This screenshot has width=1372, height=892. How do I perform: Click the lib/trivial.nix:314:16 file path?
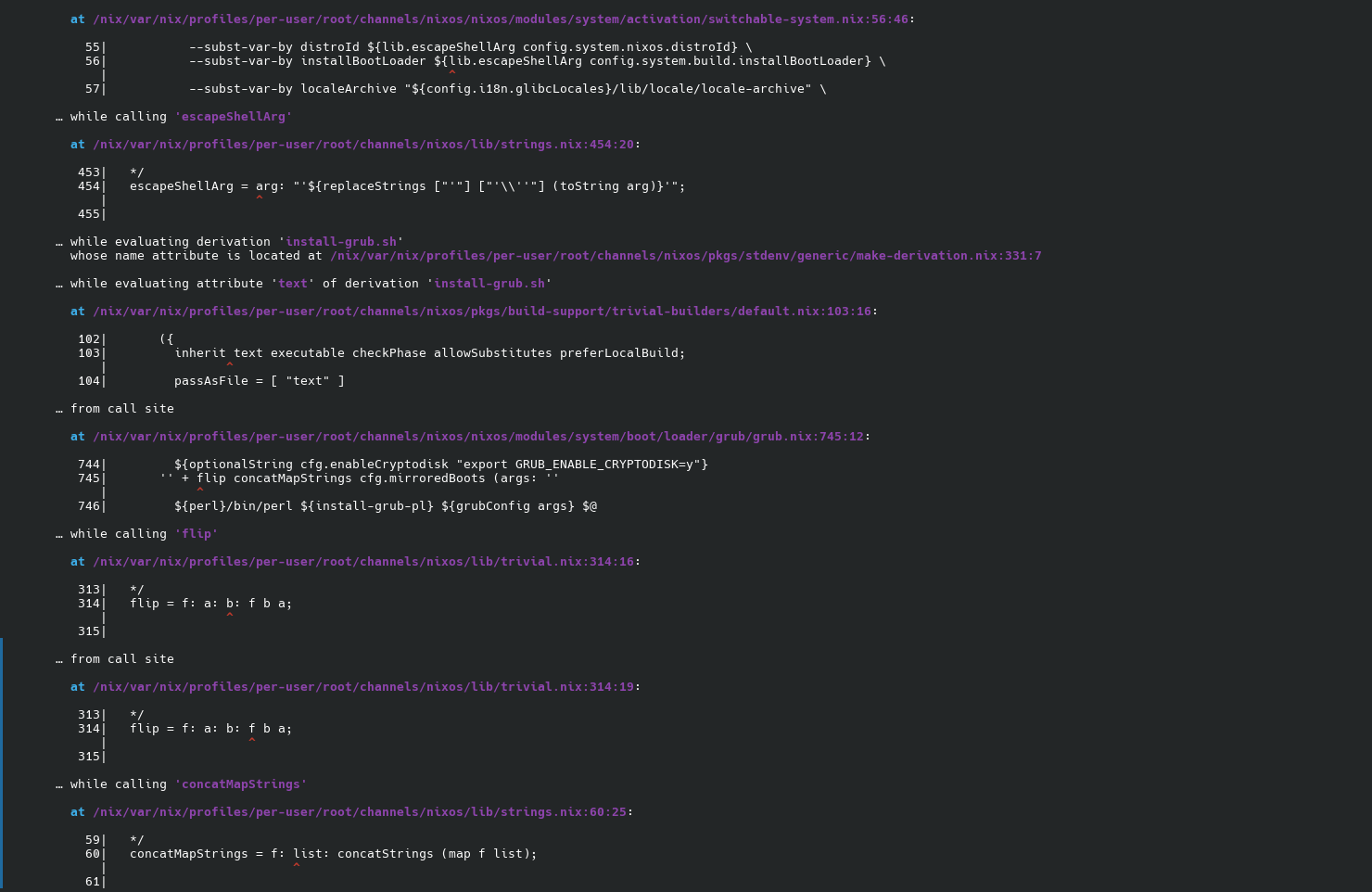tap(363, 561)
